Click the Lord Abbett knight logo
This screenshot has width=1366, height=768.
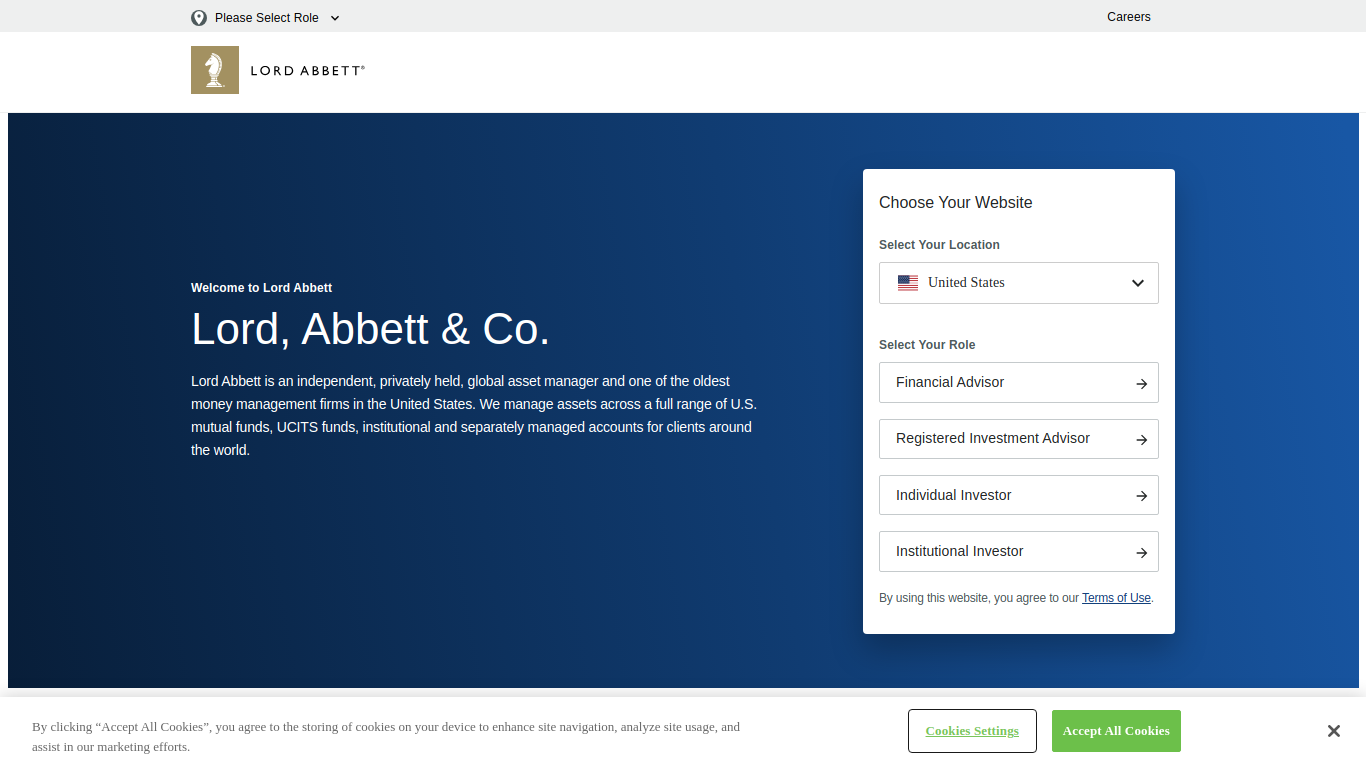coord(215,70)
